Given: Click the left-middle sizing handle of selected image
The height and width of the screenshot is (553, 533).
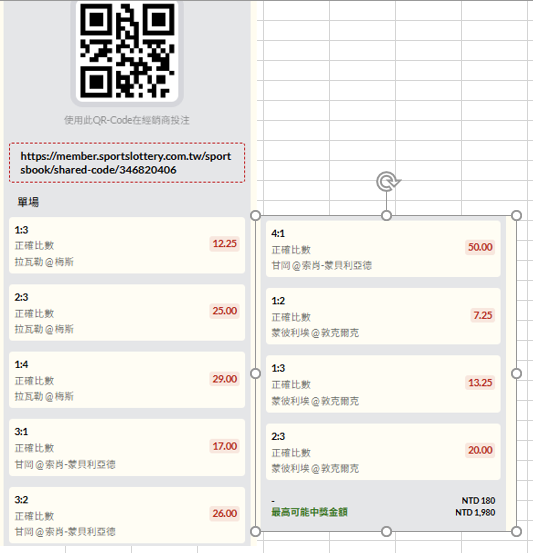Looking at the screenshot, I should (x=255, y=373).
